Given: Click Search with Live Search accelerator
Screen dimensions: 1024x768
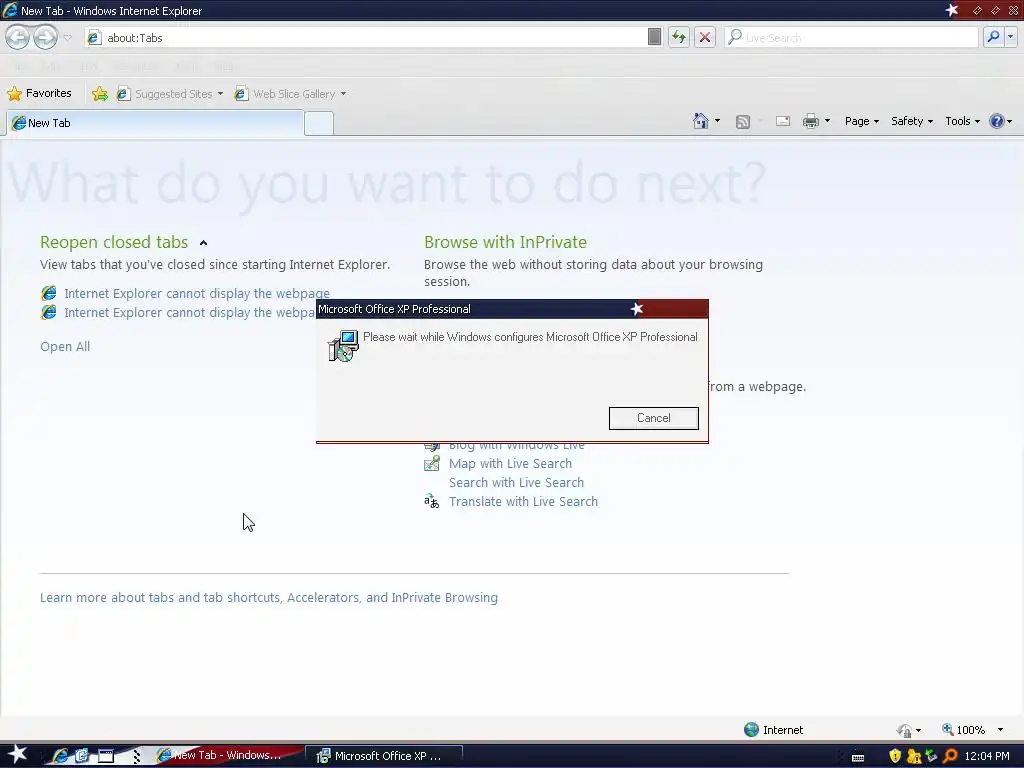Looking at the screenshot, I should 516,483.
